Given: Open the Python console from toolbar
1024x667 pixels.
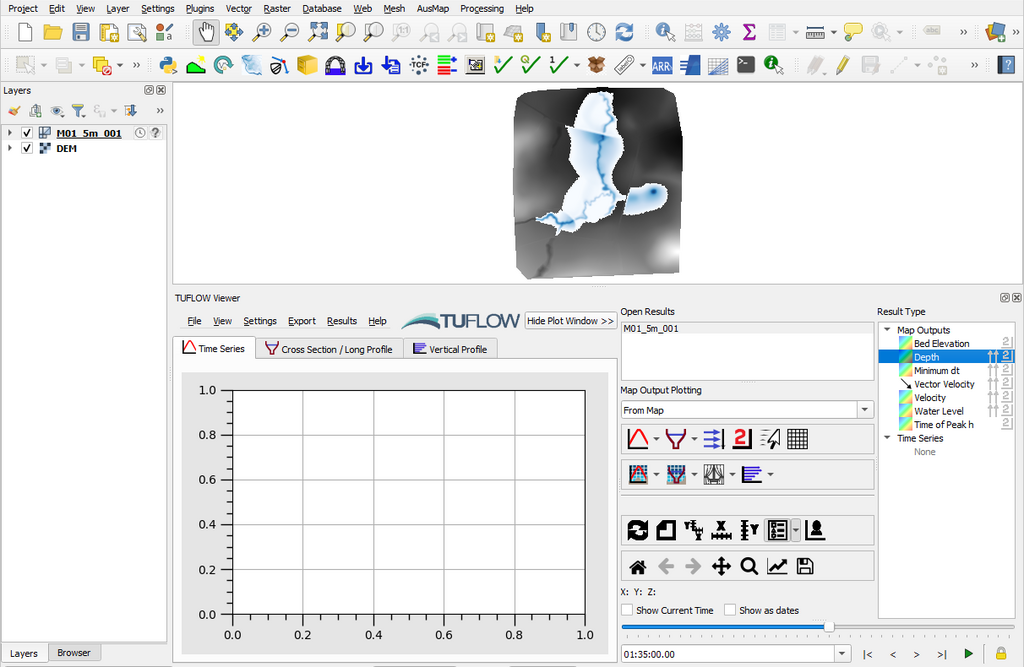Looking at the screenshot, I should (168, 66).
